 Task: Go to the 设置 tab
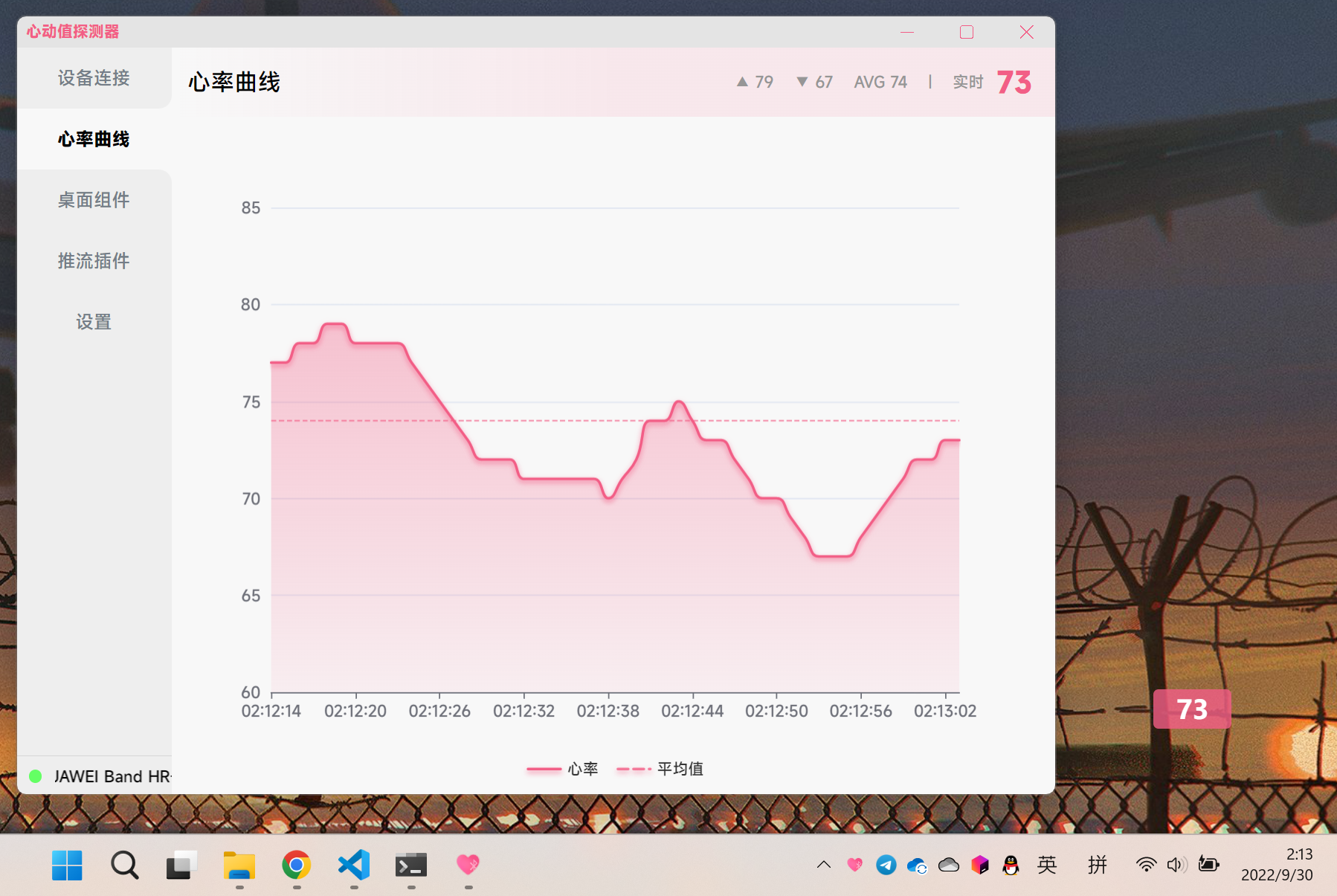click(x=94, y=322)
